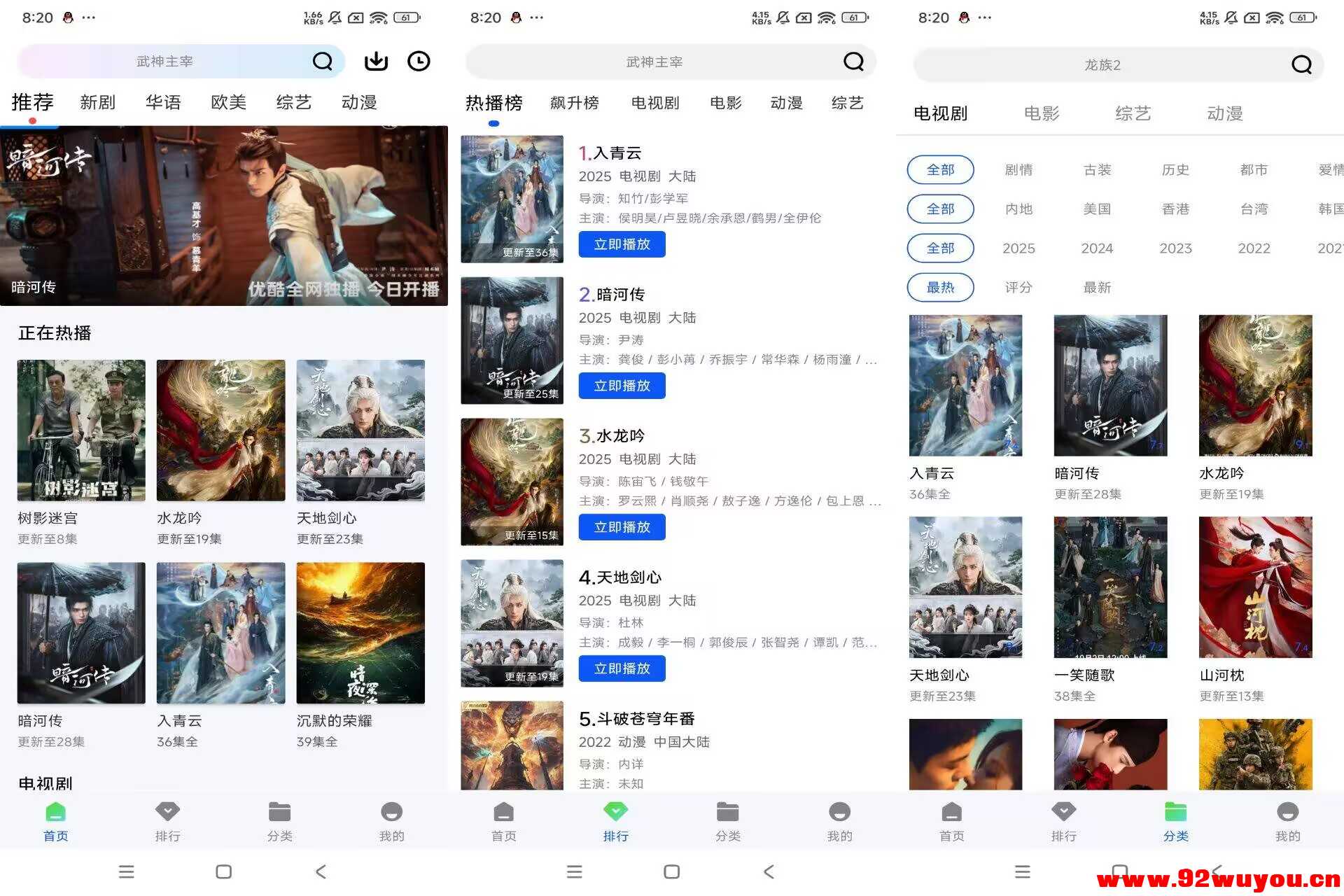The height and width of the screenshot is (896, 1344).
Task: Open the 分类 category section from bottom navigation
Action: [x=279, y=820]
